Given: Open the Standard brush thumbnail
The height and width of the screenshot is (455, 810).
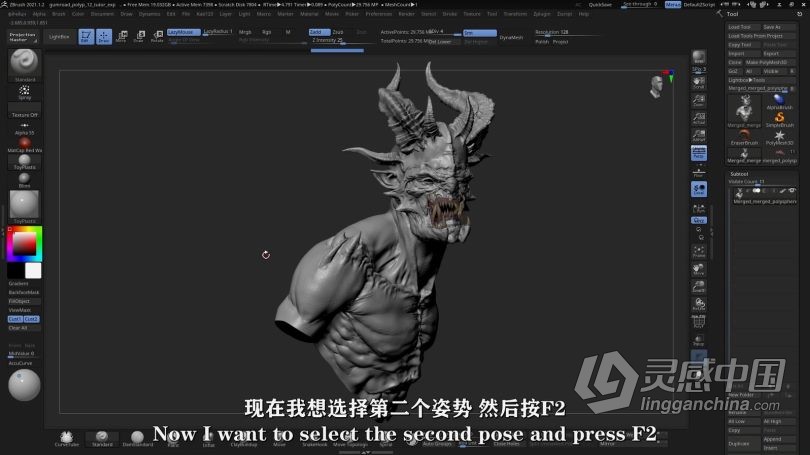Looking at the screenshot, I should tap(24, 64).
